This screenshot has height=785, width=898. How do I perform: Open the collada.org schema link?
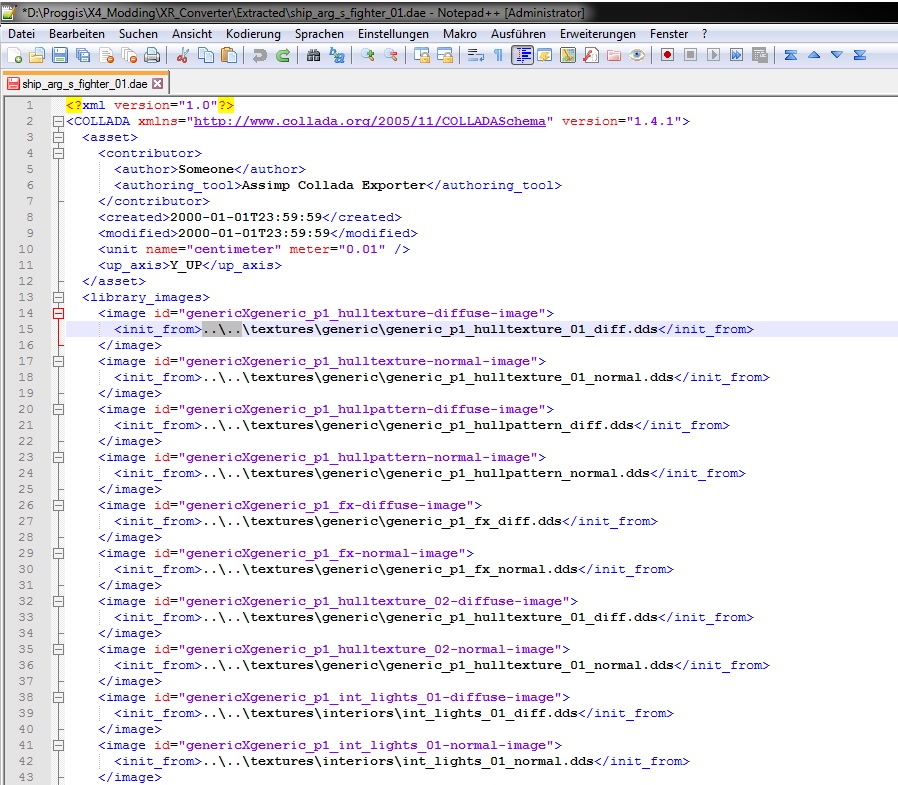tap(369, 121)
